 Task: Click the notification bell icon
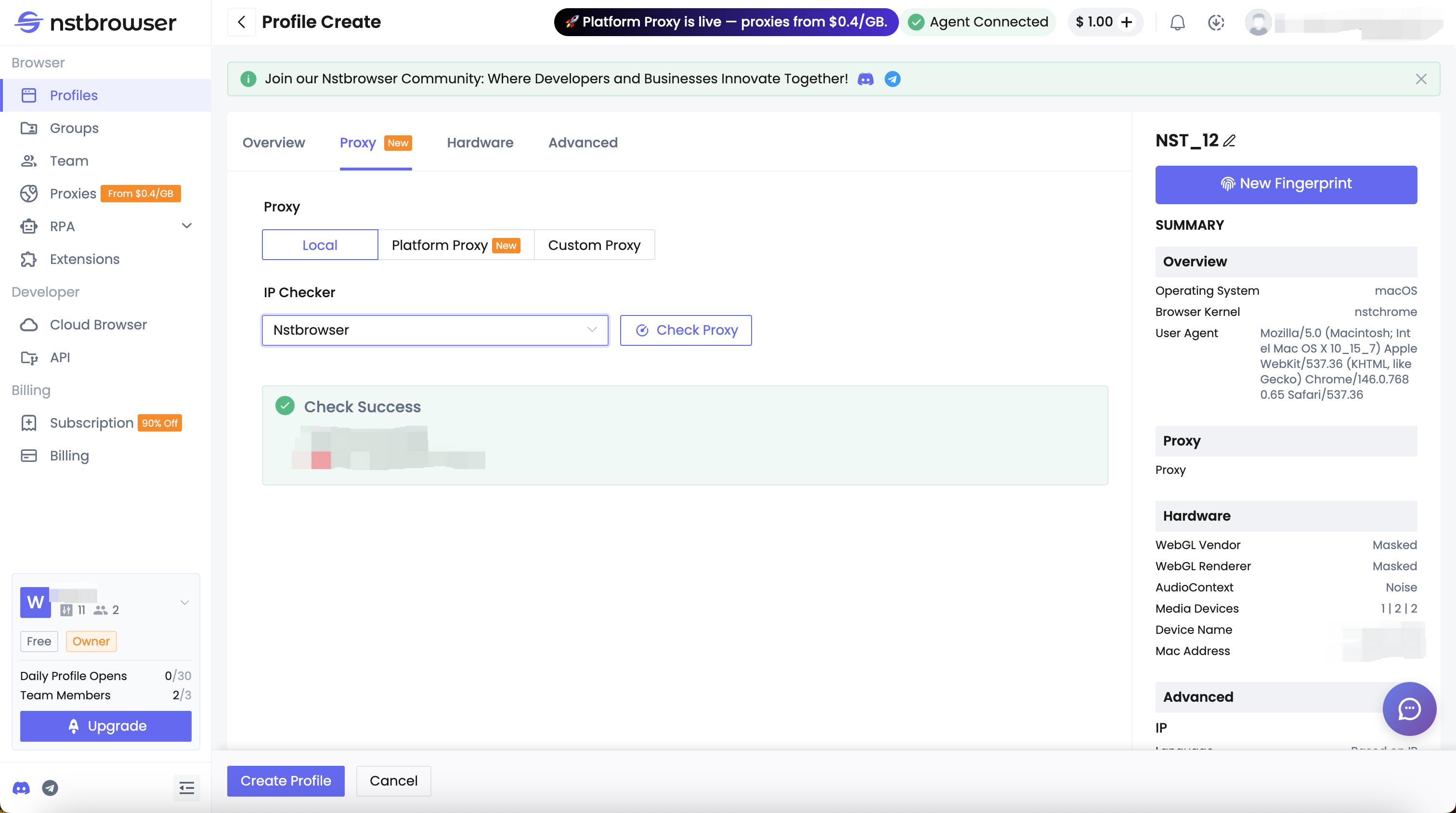1177,23
